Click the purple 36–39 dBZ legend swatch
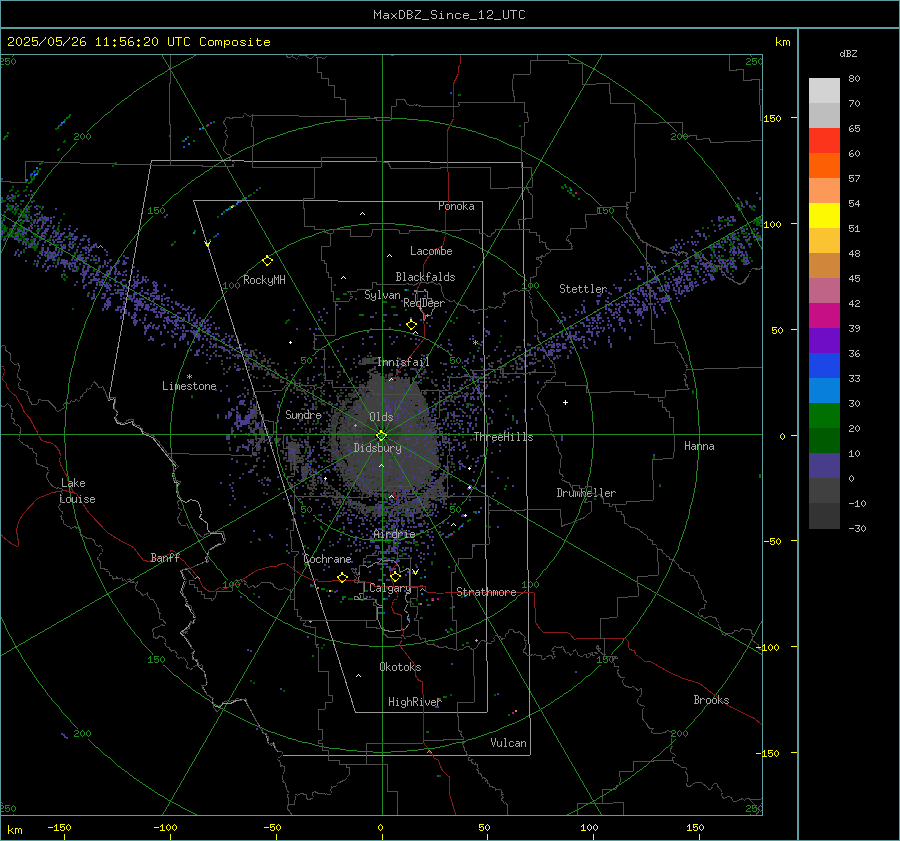This screenshot has height=841, width=900. pyautogui.click(x=824, y=341)
